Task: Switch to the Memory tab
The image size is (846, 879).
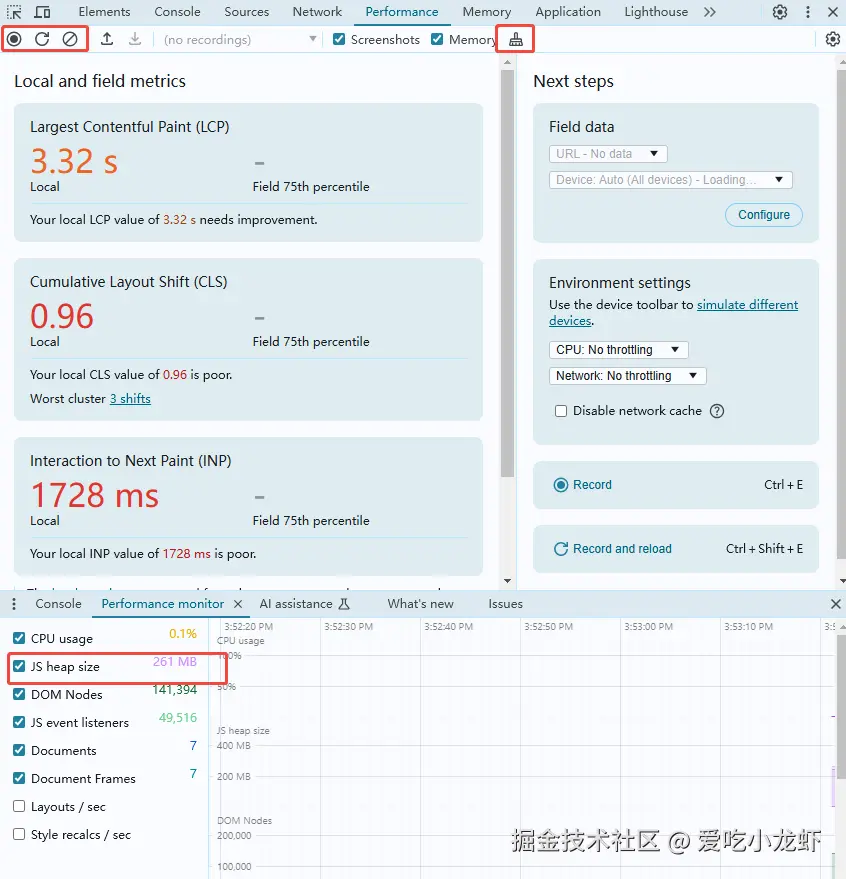Action: (487, 12)
